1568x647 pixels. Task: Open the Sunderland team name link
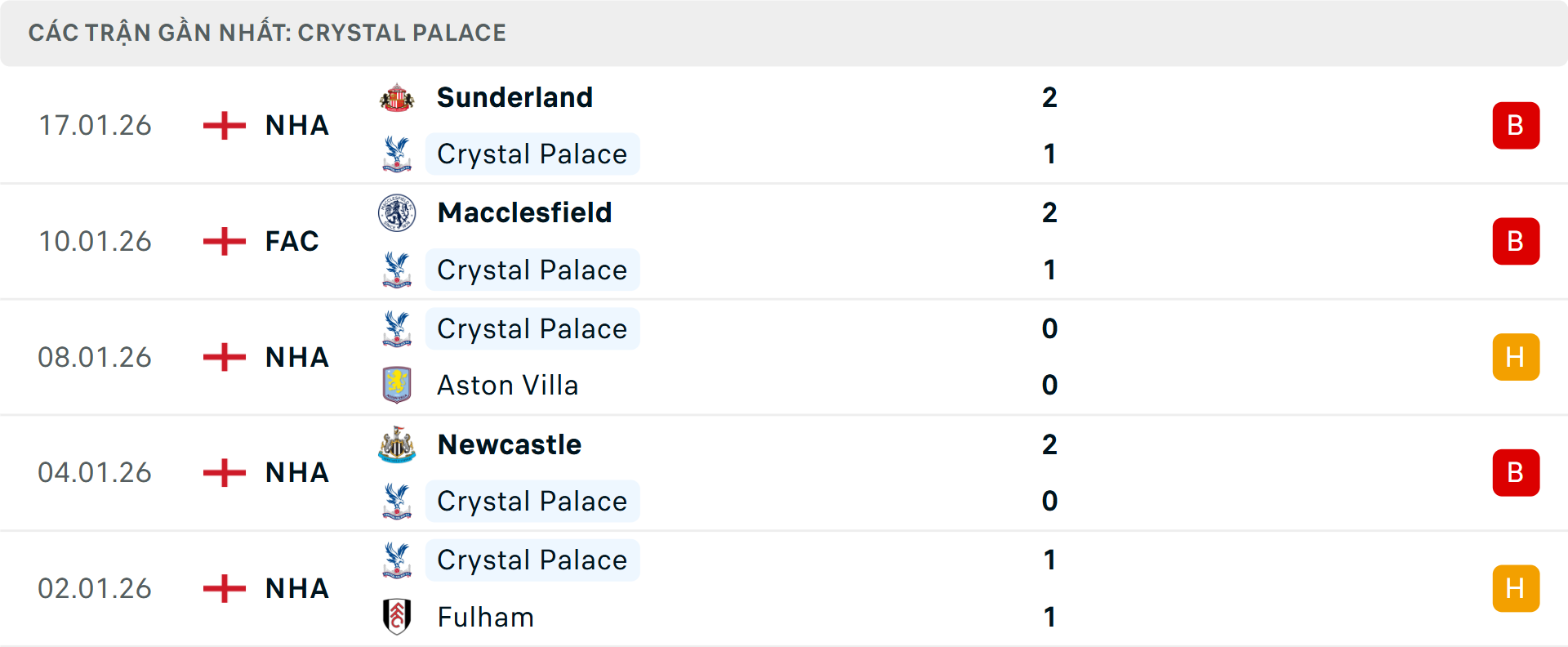point(514,96)
